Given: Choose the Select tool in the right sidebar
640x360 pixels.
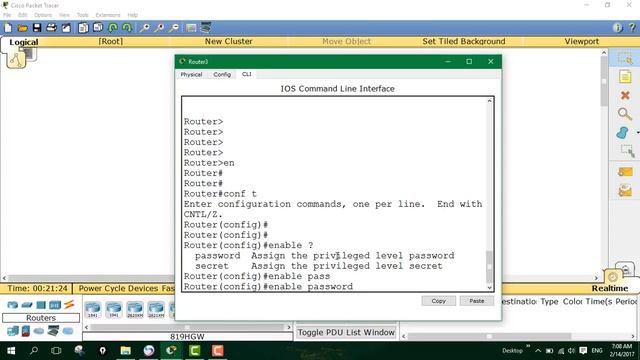Looking at the screenshot, I should [625, 59].
